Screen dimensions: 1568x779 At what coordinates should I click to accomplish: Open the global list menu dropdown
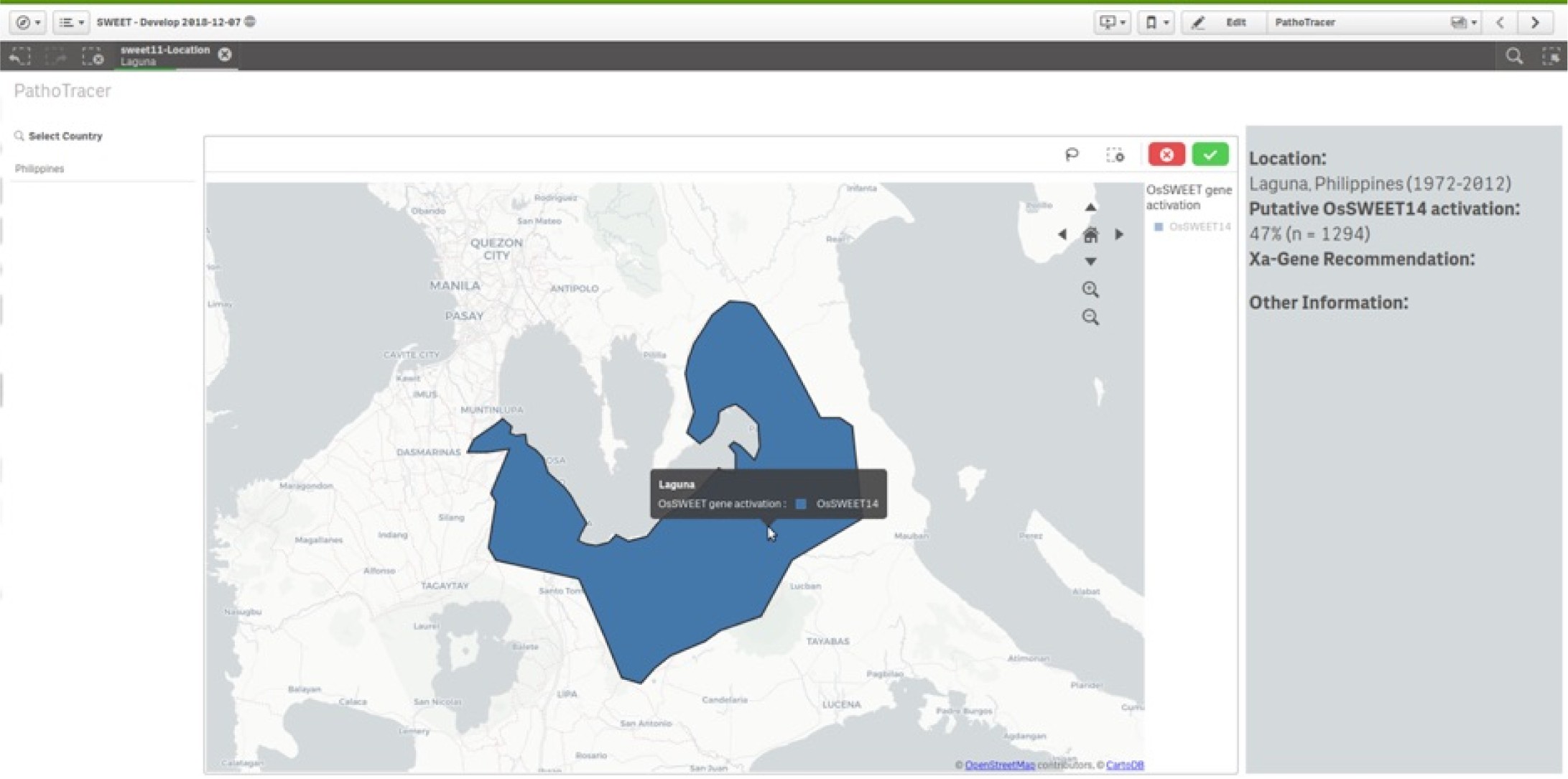tap(70, 22)
